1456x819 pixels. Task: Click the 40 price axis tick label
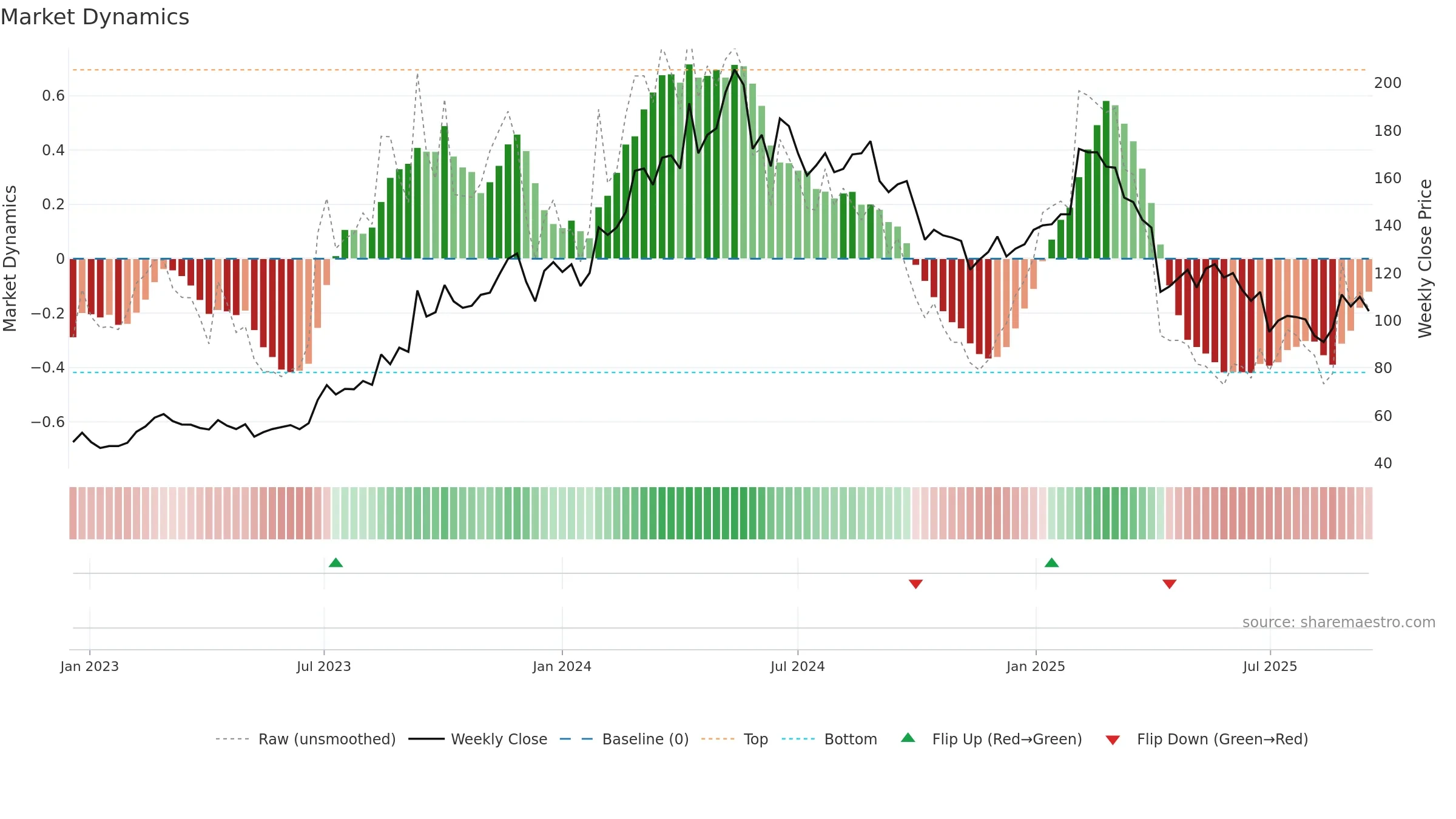[1383, 463]
